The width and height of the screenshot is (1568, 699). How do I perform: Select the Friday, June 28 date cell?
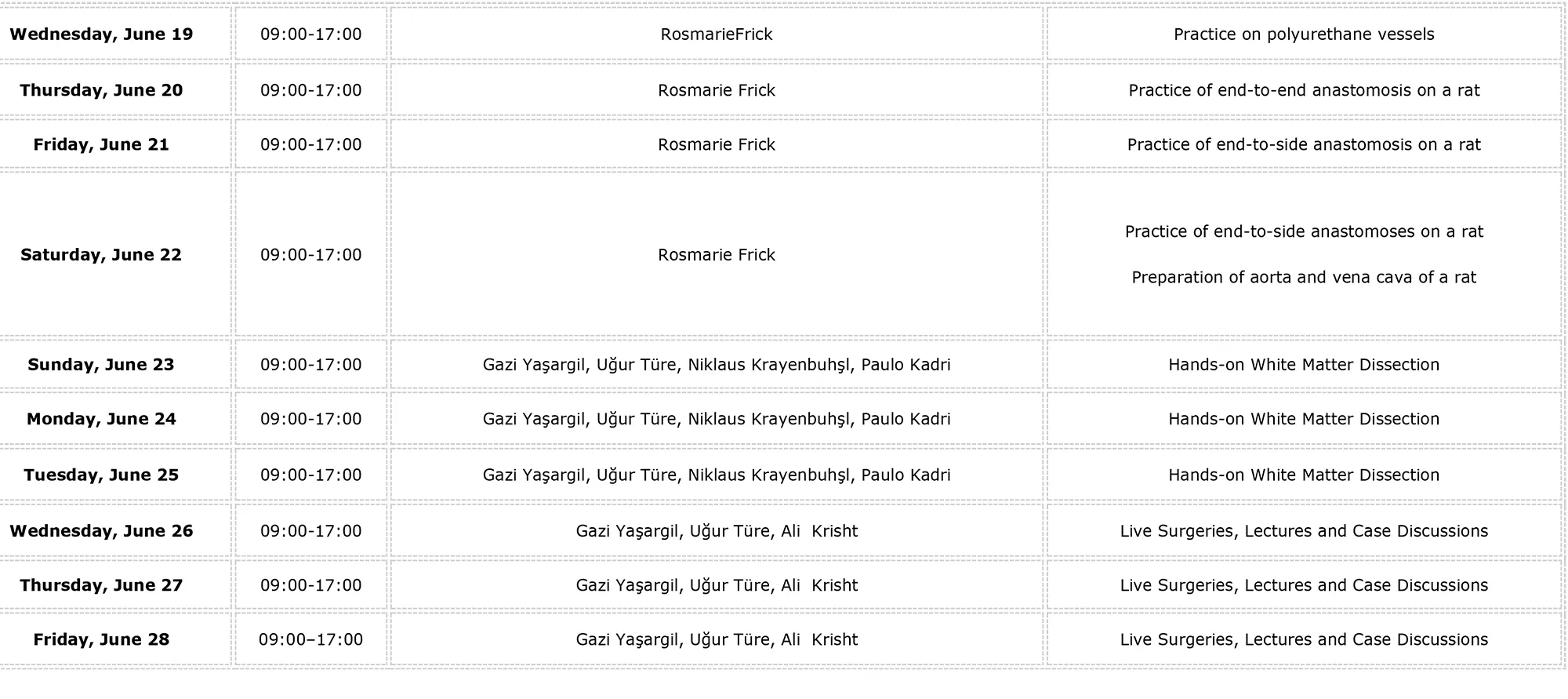click(101, 639)
